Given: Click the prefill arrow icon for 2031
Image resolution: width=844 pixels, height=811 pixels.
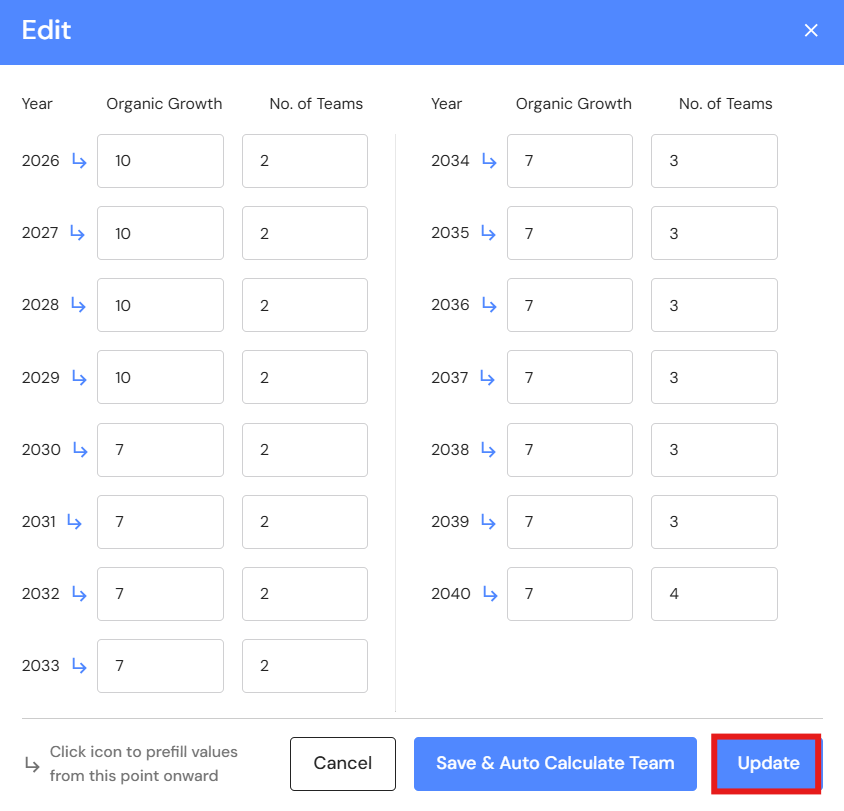Looking at the screenshot, I should coord(74,522).
